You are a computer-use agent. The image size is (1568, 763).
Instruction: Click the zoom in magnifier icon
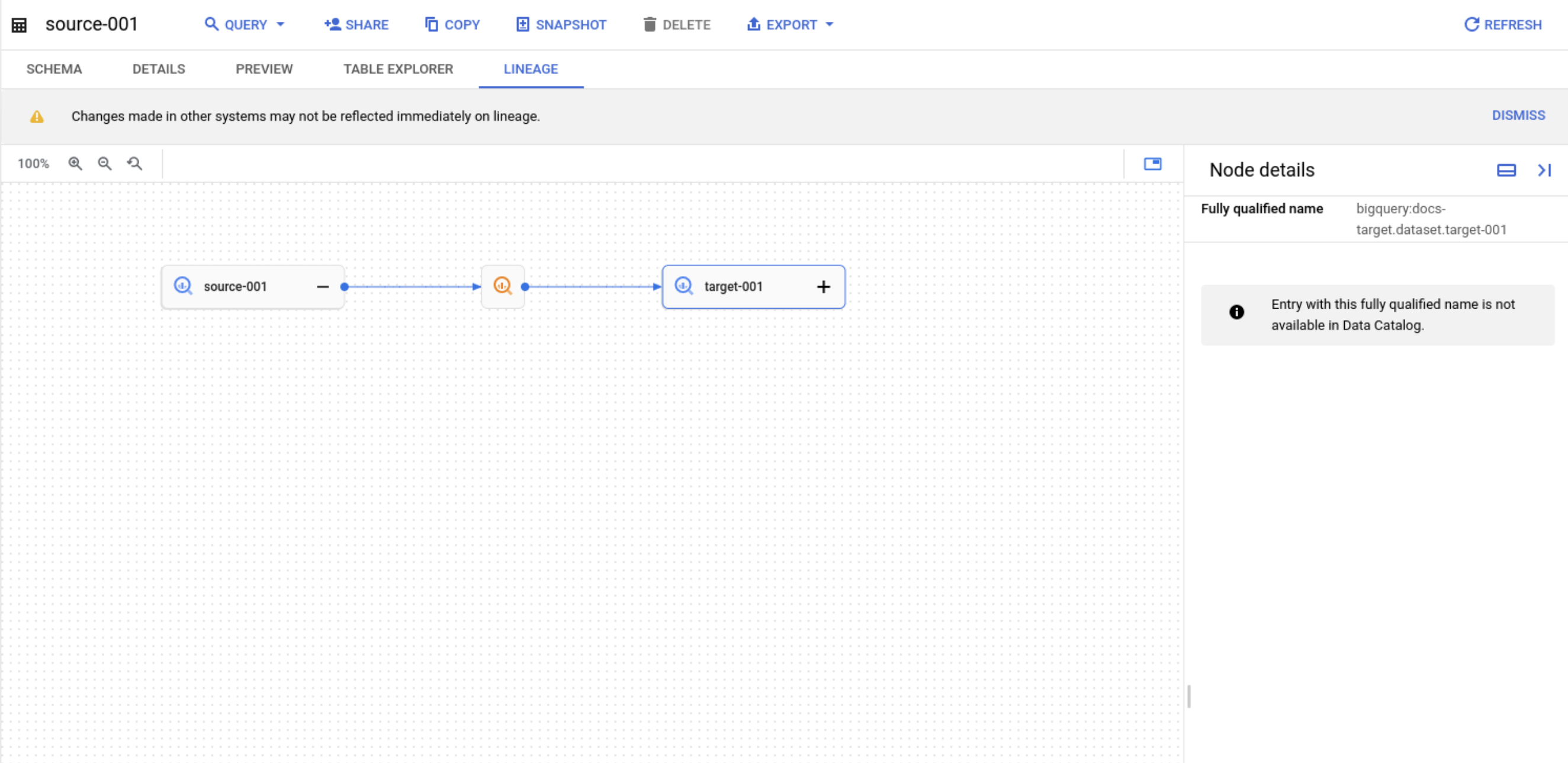pos(77,163)
